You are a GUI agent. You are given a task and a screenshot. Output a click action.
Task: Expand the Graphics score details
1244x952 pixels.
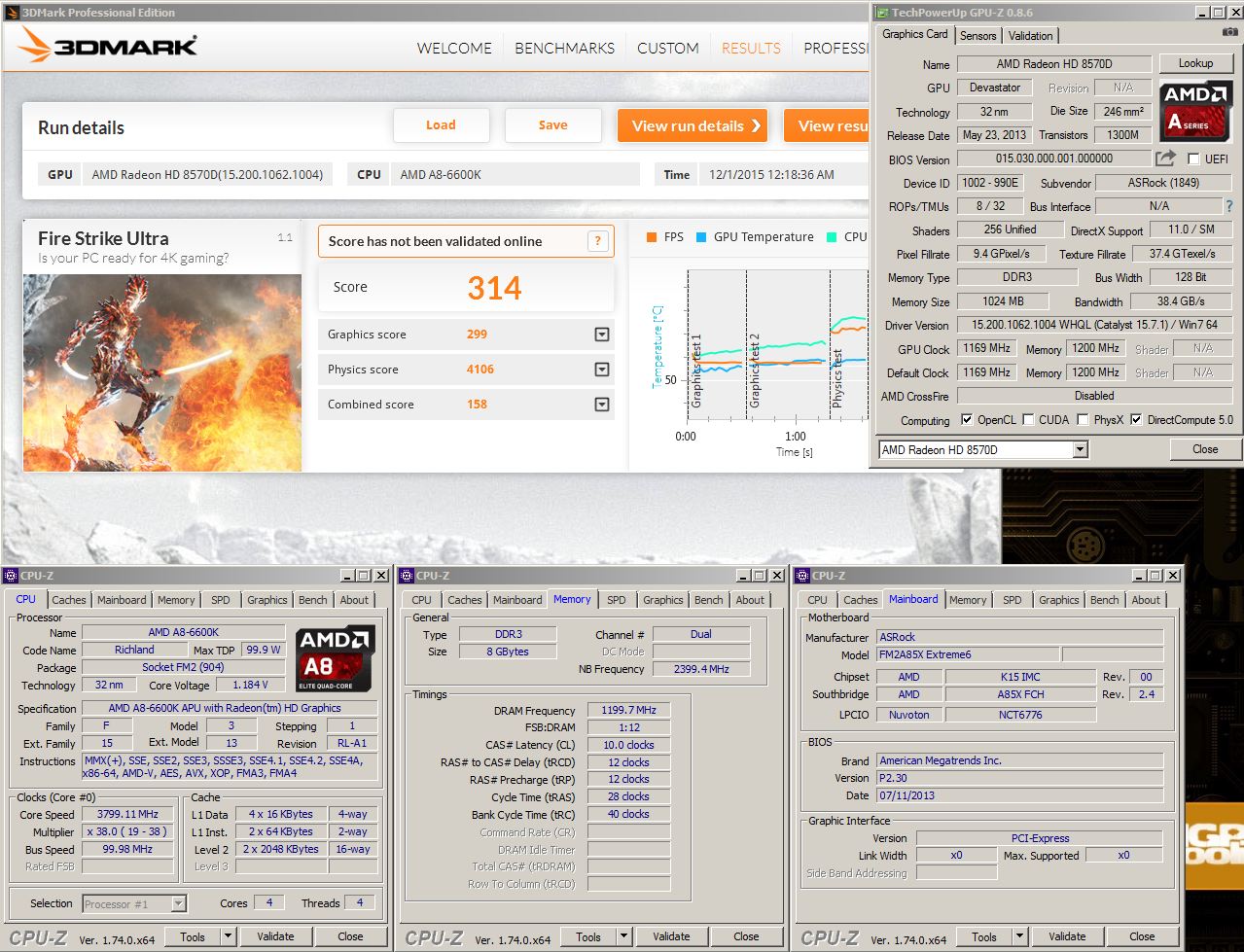(x=602, y=335)
